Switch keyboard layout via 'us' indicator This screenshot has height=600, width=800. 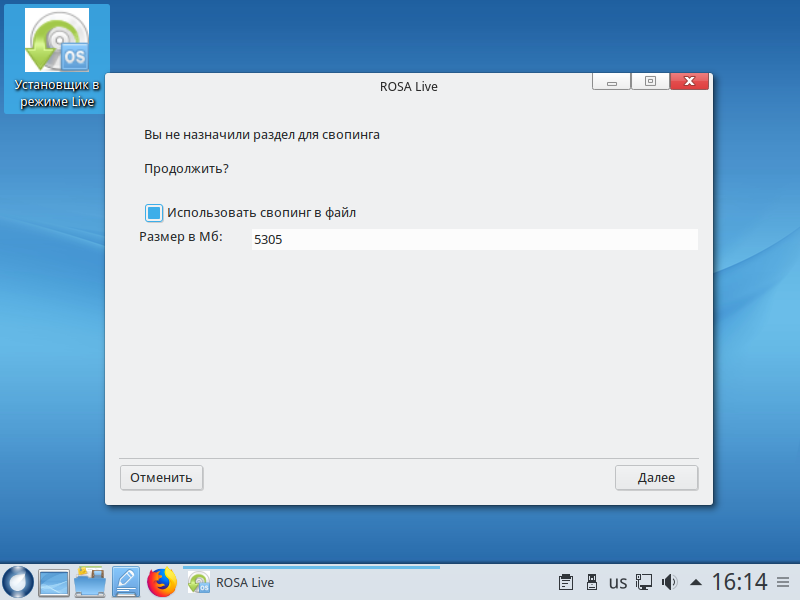618,582
